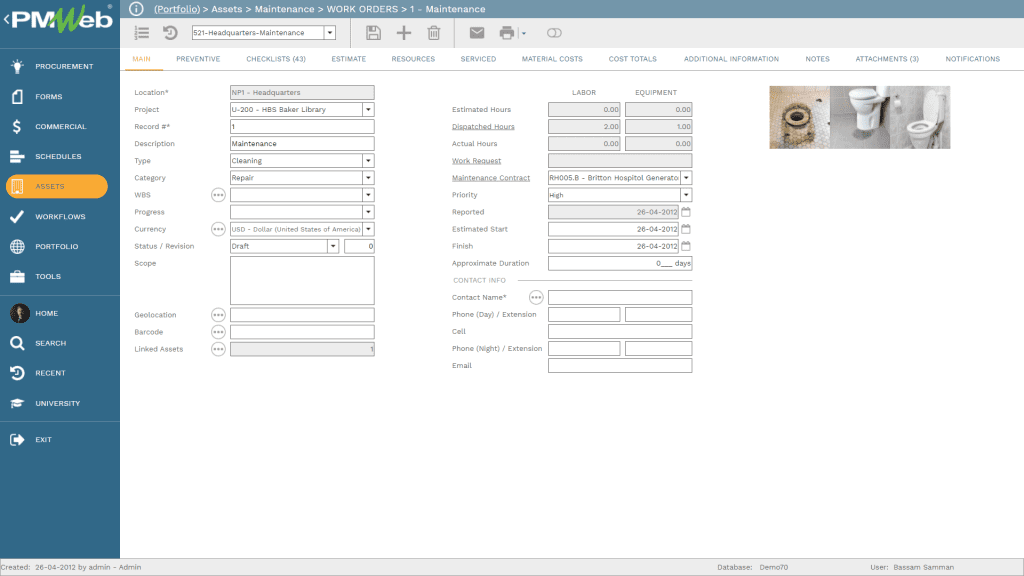This screenshot has width=1024, height=576.
Task: Switch to the Material Costs tab
Action: click(552, 59)
